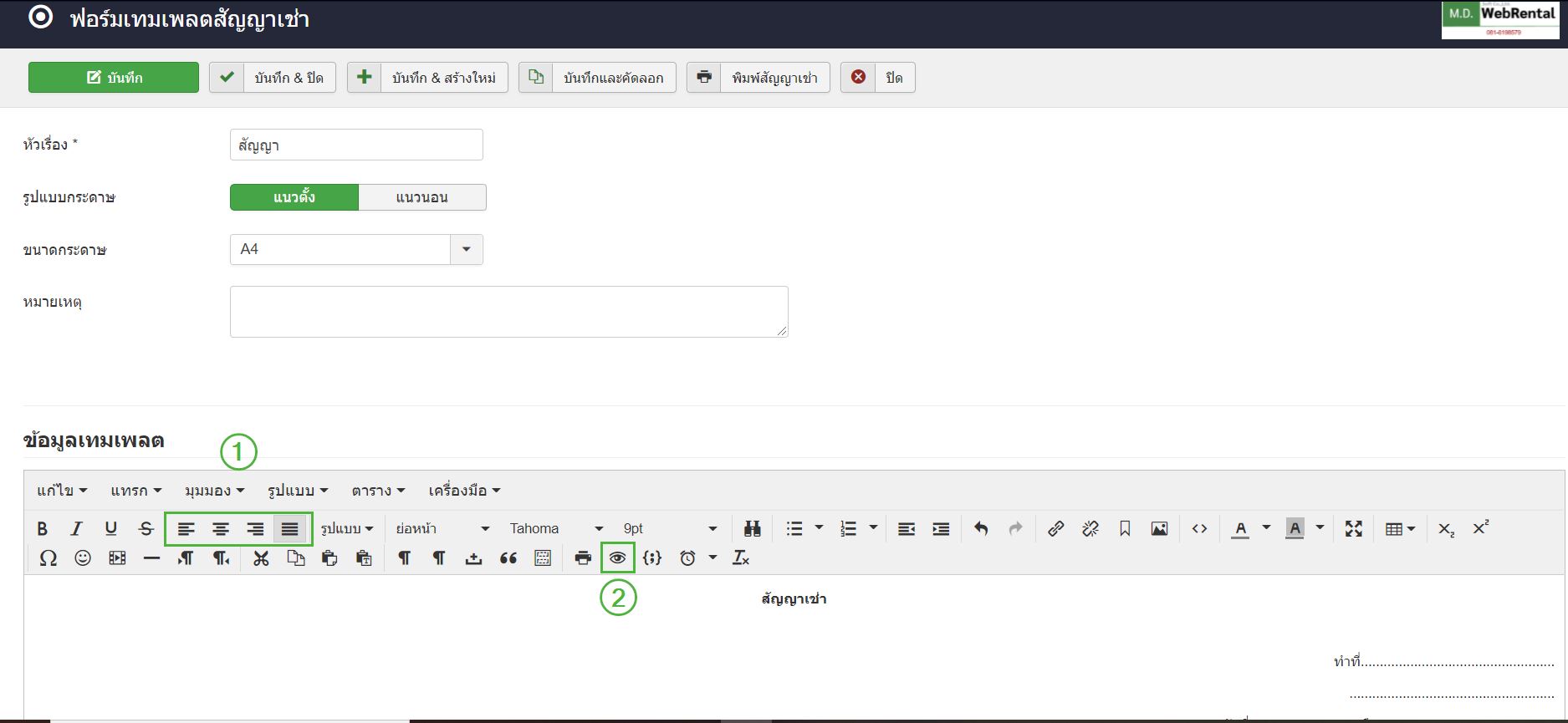Clear formatting of selected text
The image size is (1568, 723).
pos(741,558)
